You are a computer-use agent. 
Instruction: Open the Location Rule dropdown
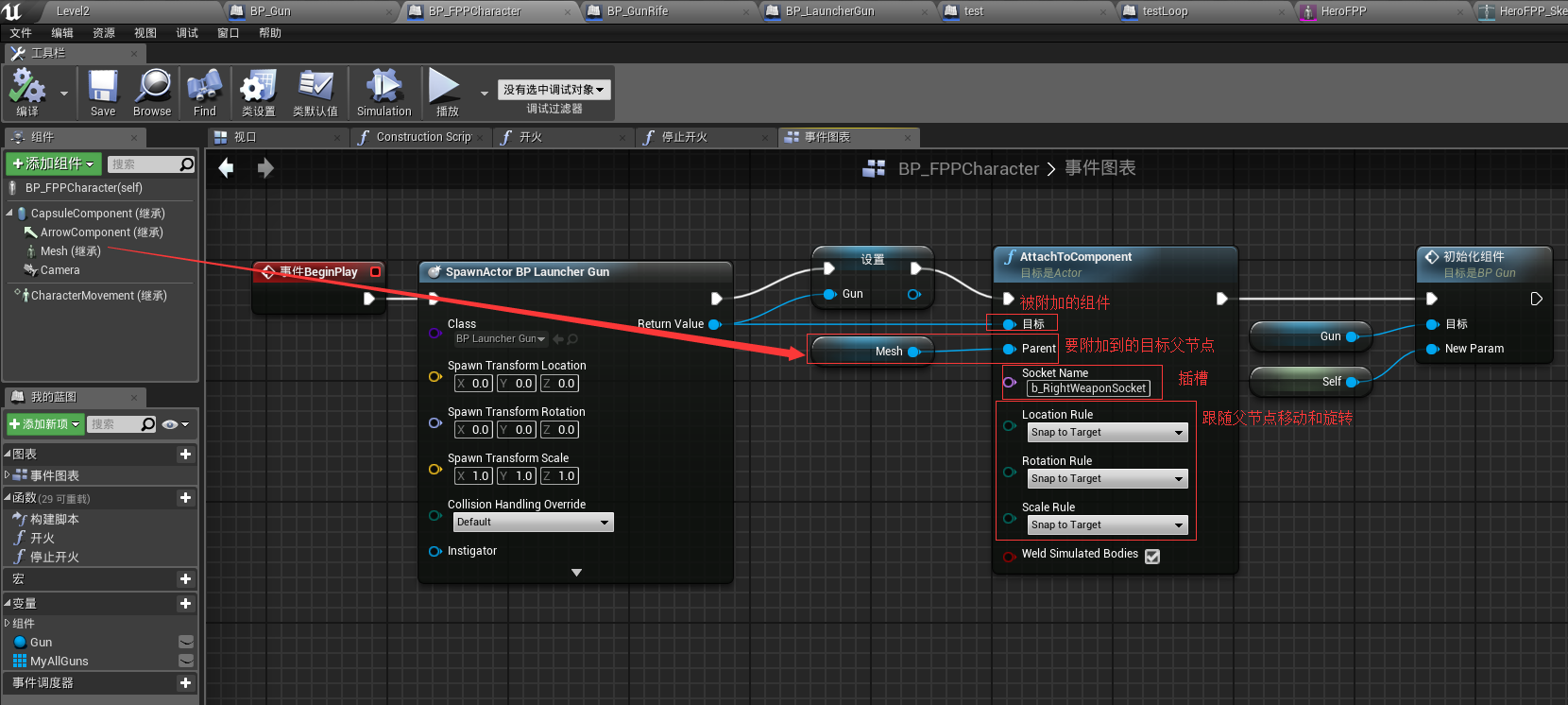(1107, 433)
